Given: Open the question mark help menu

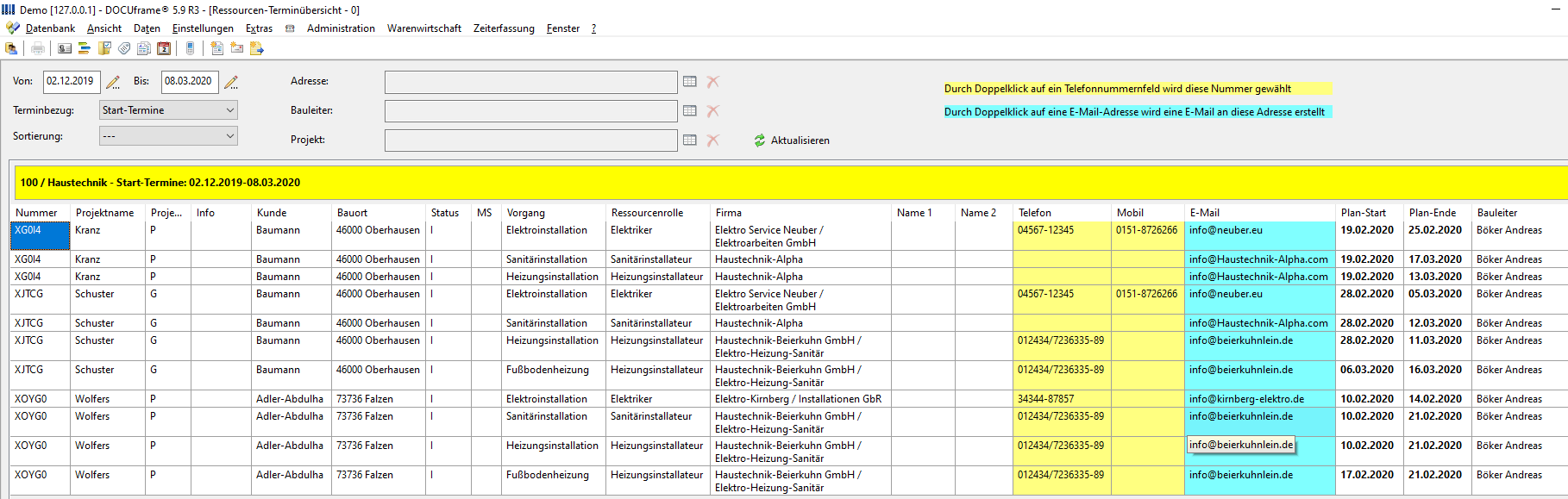Looking at the screenshot, I should click(593, 28).
